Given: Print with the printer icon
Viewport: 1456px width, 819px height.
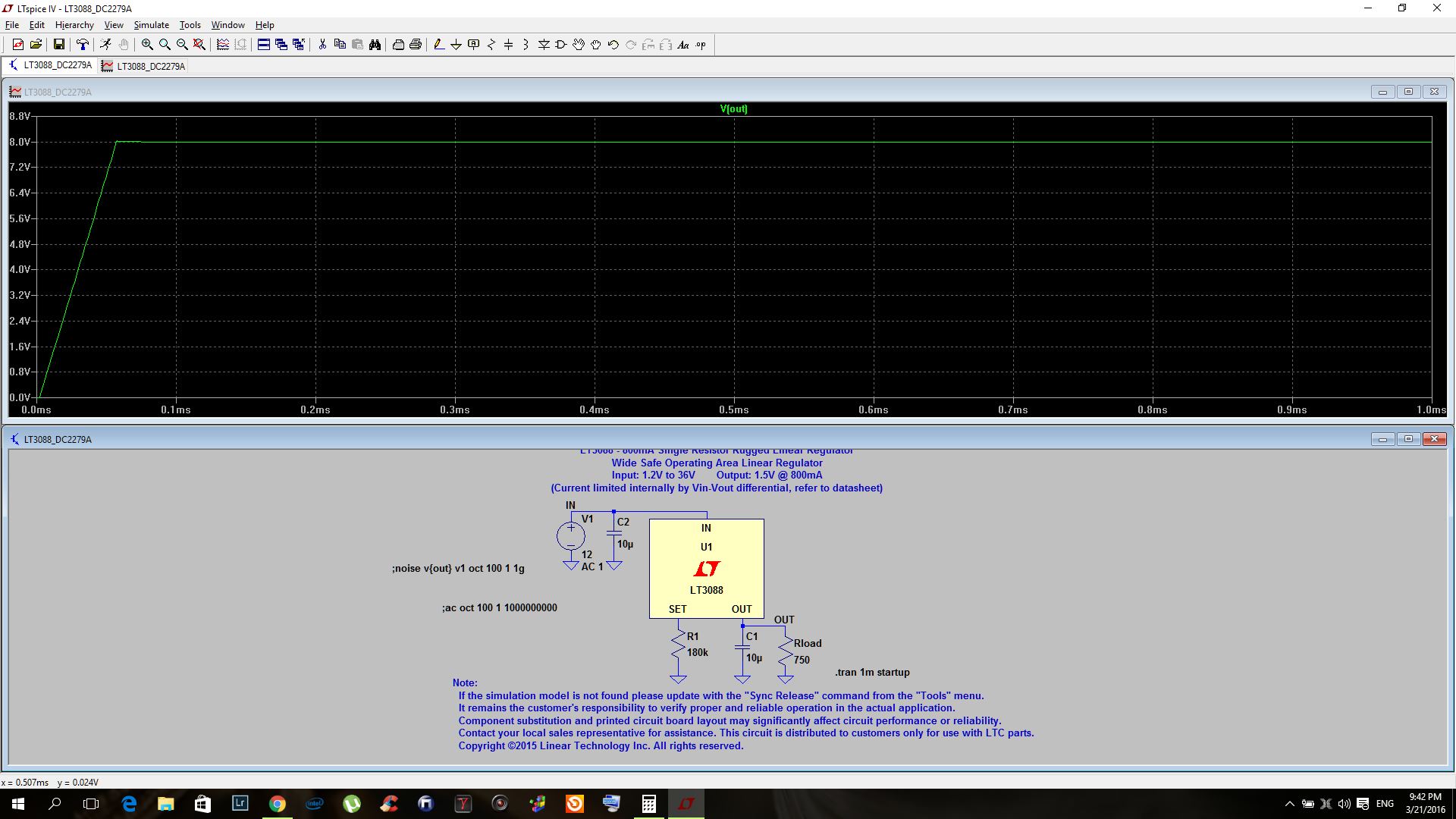Looking at the screenshot, I should point(416,45).
